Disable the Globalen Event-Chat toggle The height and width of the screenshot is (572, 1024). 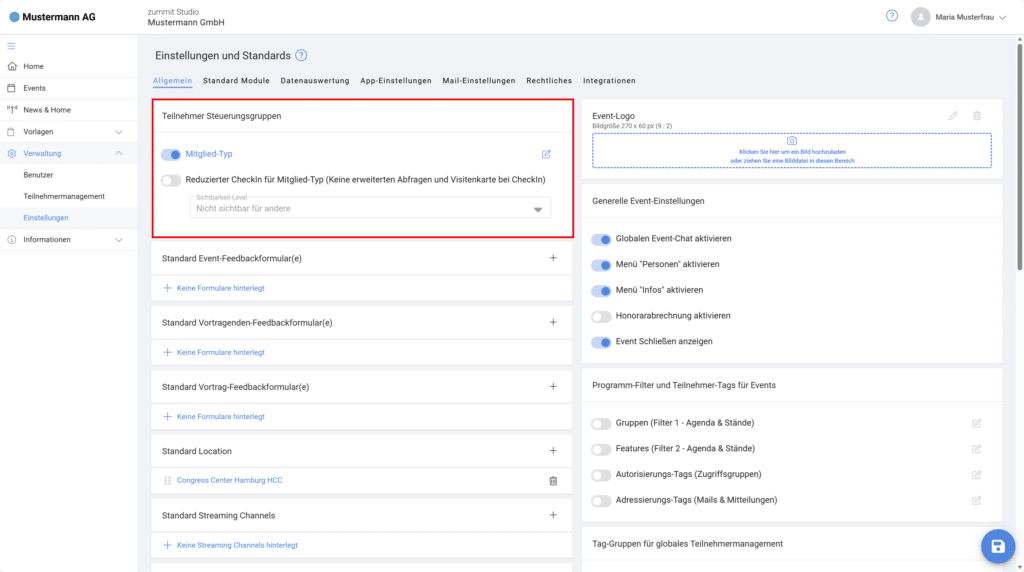pyautogui.click(x=601, y=239)
